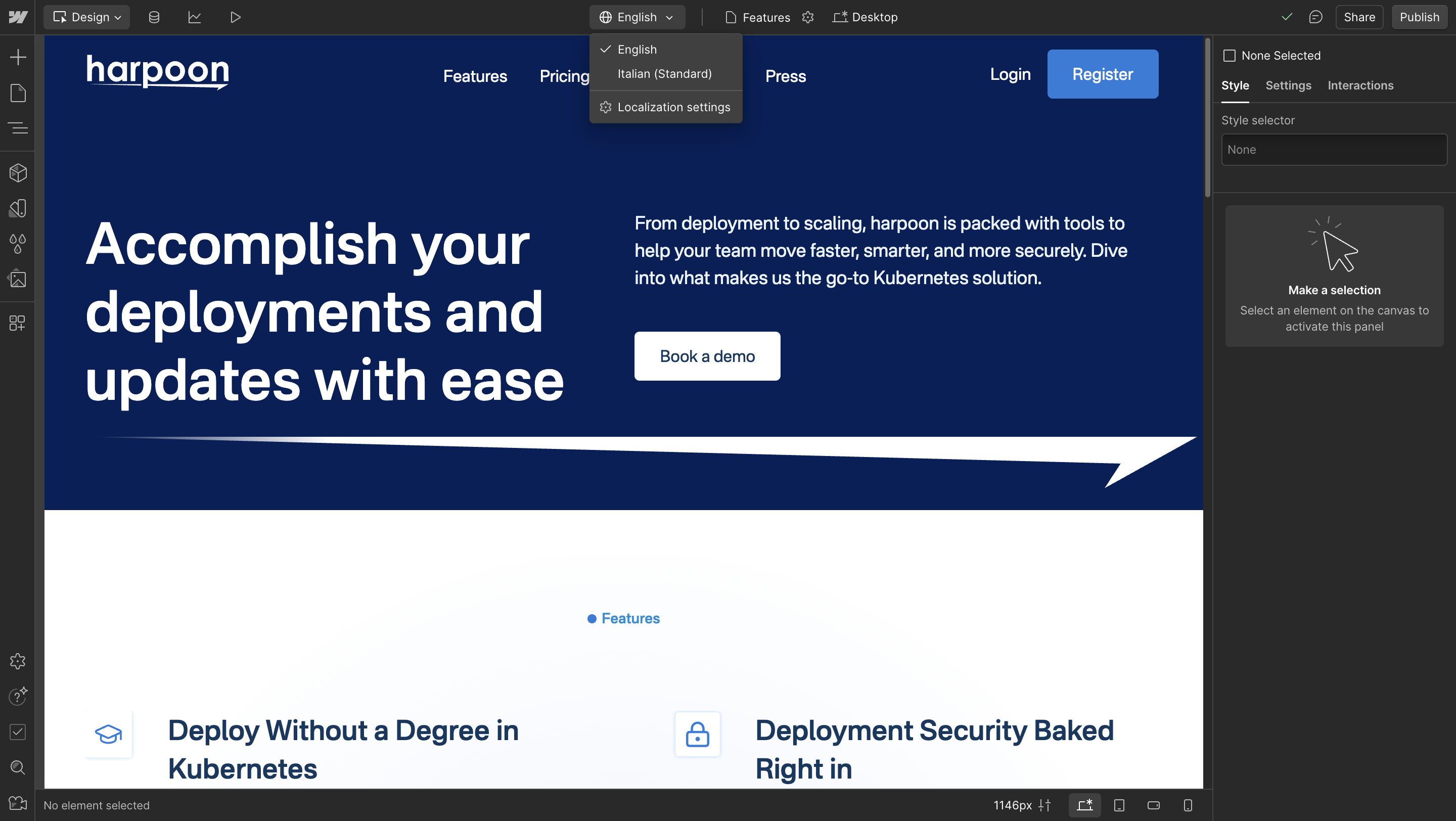Click the Pricing nav link
Viewport: 1456px width, 821px height.
coord(564,76)
